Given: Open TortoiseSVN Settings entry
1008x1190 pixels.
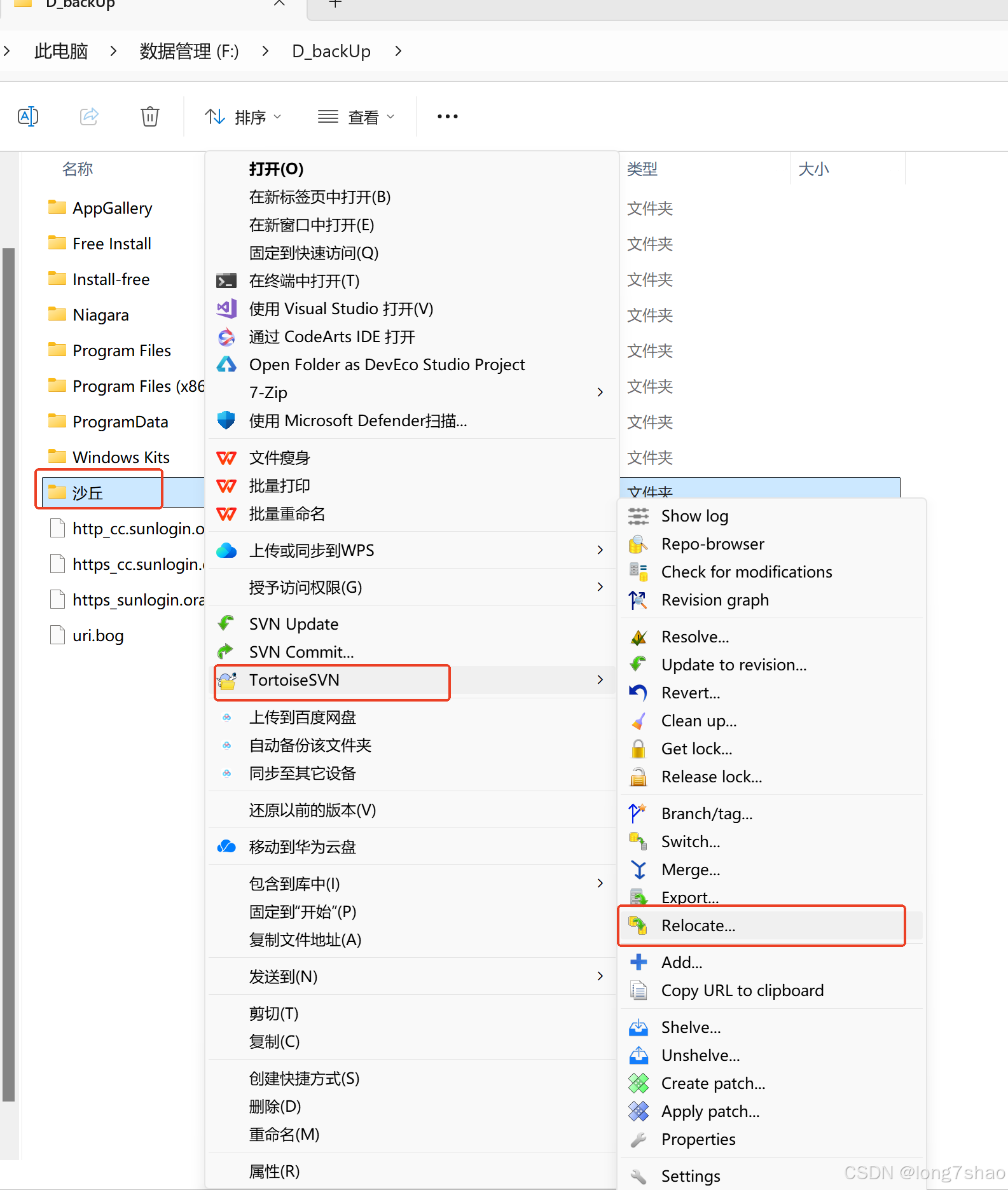Looking at the screenshot, I should point(772,1177).
